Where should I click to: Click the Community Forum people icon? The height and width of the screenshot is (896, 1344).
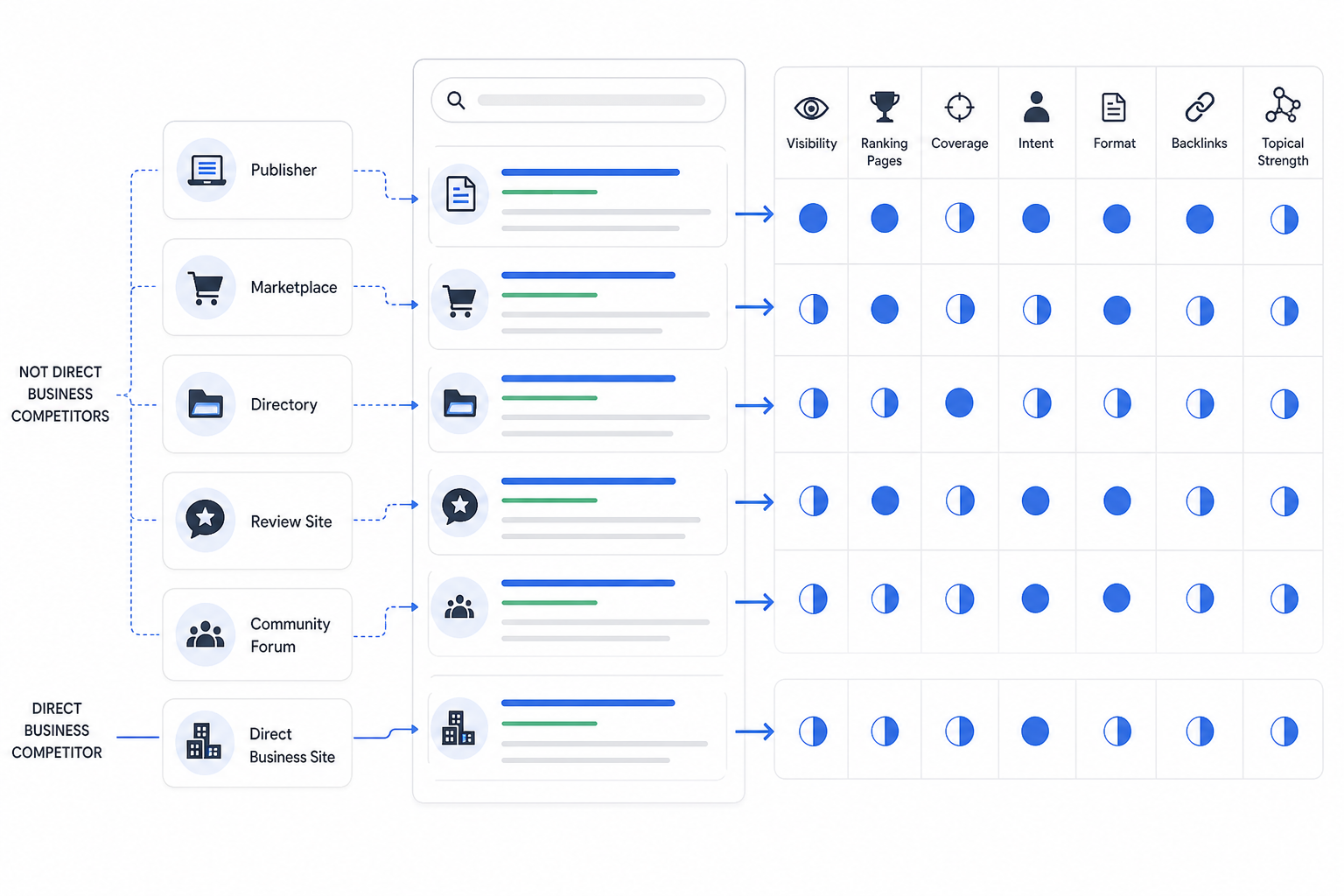pyautogui.click(x=206, y=634)
